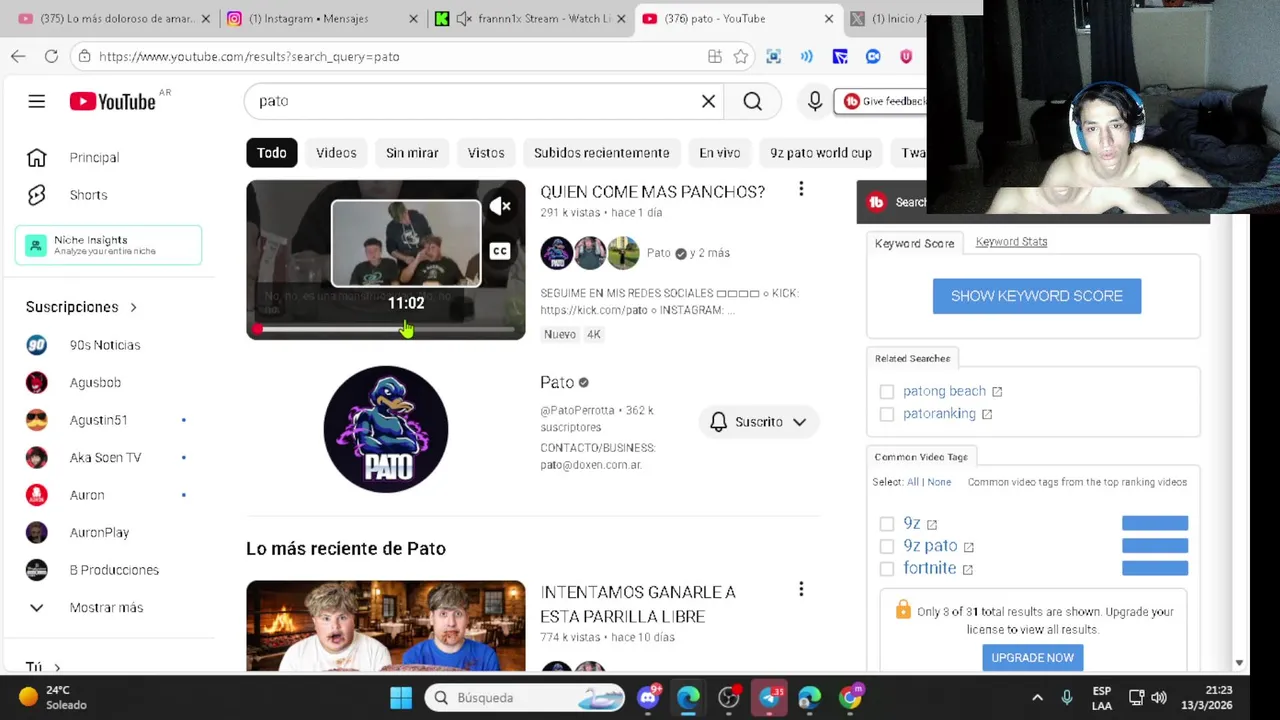Open the Windows Start menu
1280x720 pixels.
pyautogui.click(x=401, y=697)
